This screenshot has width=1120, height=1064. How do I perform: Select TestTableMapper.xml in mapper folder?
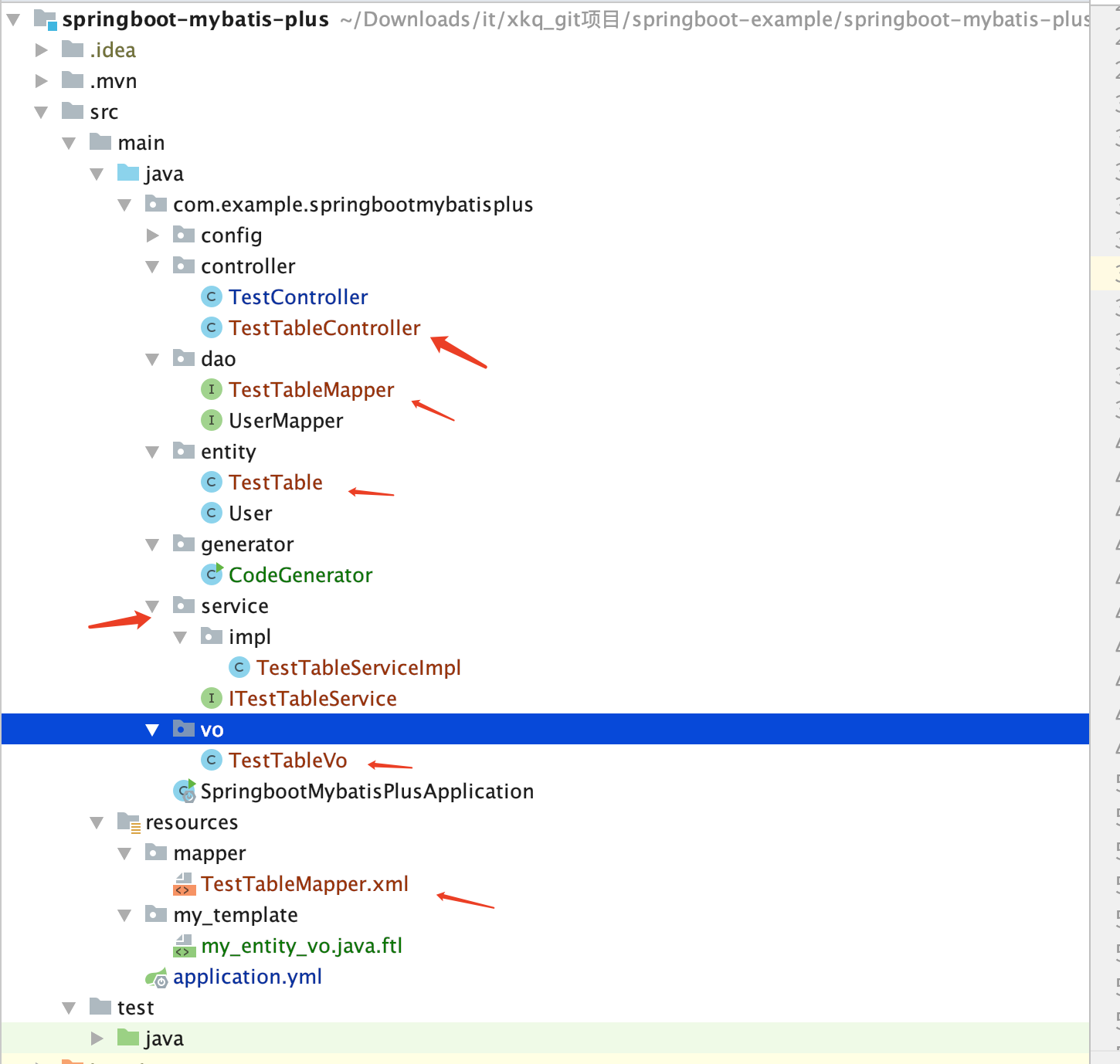click(x=304, y=884)
